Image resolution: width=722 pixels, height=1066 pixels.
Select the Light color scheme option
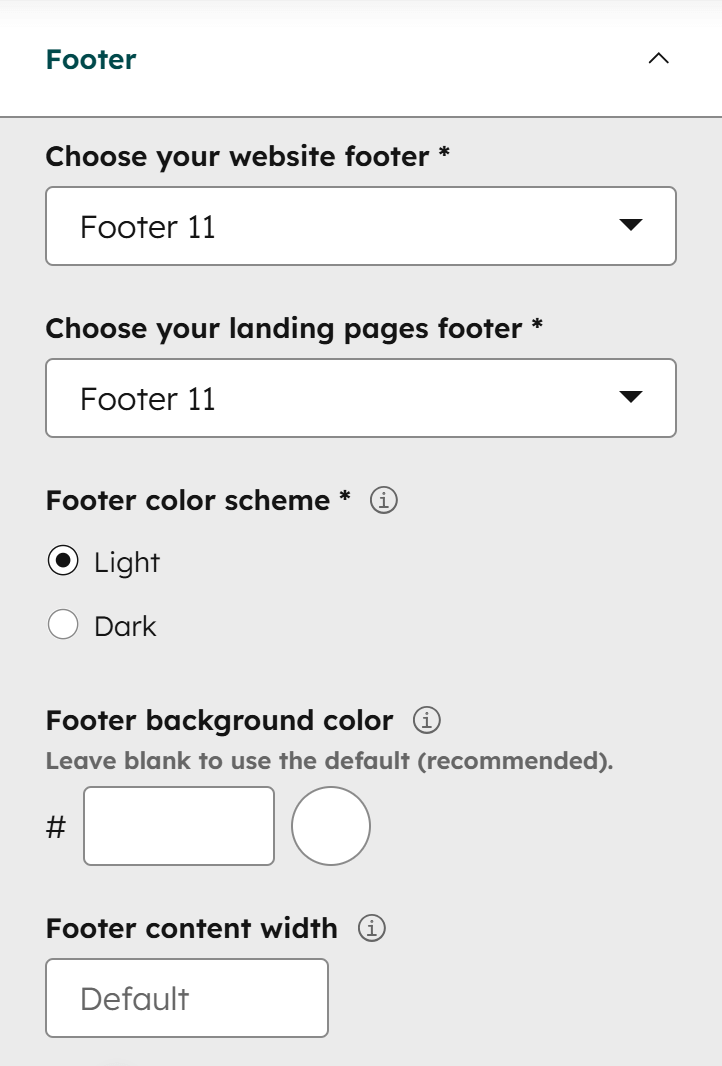[63, 561]
